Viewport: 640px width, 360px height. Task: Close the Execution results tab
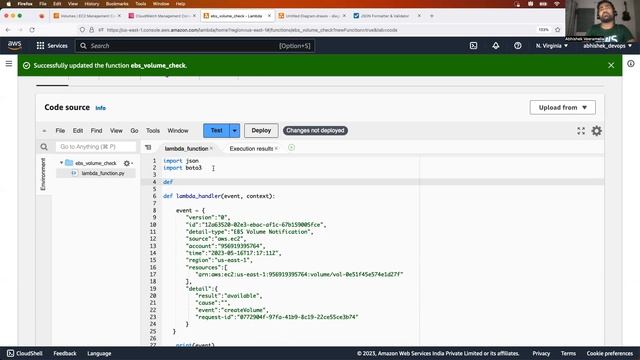(277, 149)
